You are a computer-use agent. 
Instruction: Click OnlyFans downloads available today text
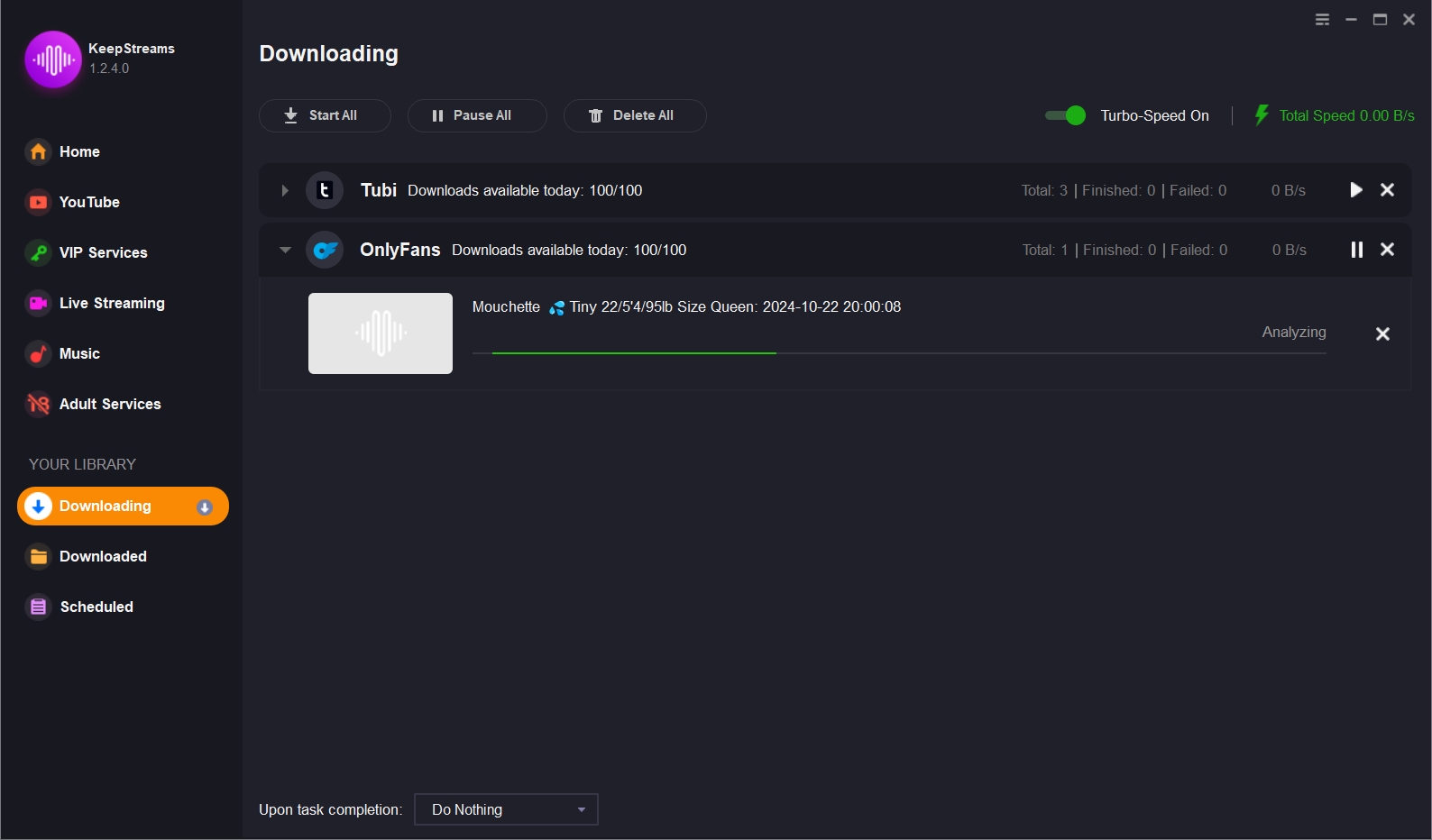(x=569, y=250)
